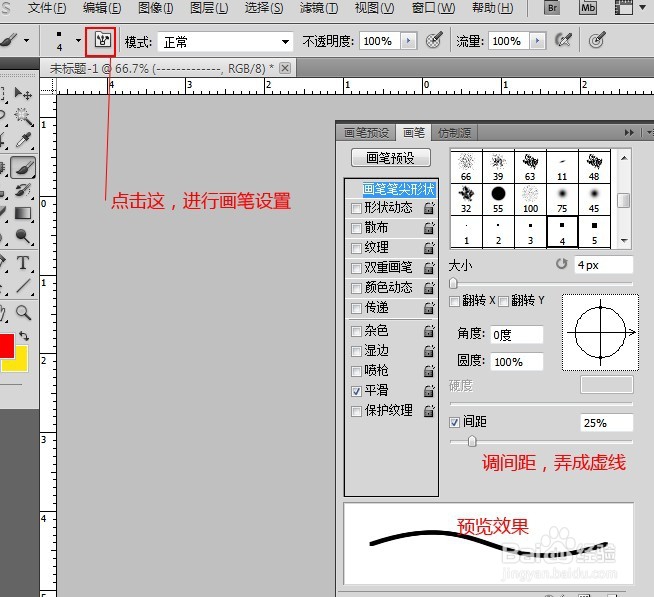Switch to the 画笔预设 tab
The height and width of the screenshot is (597, 654).
tap(367, 133)
